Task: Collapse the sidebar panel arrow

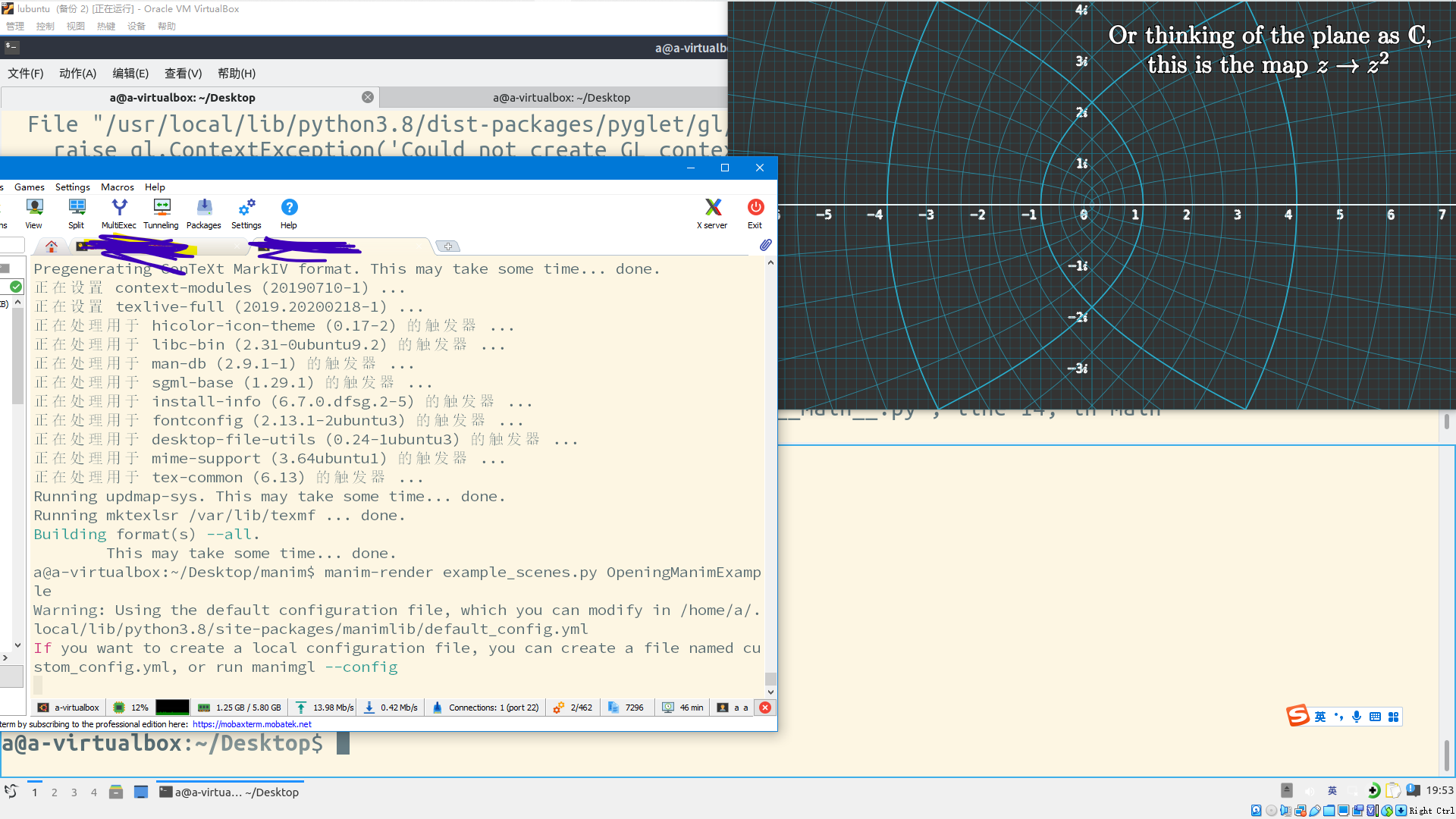Action: point(17,644)
